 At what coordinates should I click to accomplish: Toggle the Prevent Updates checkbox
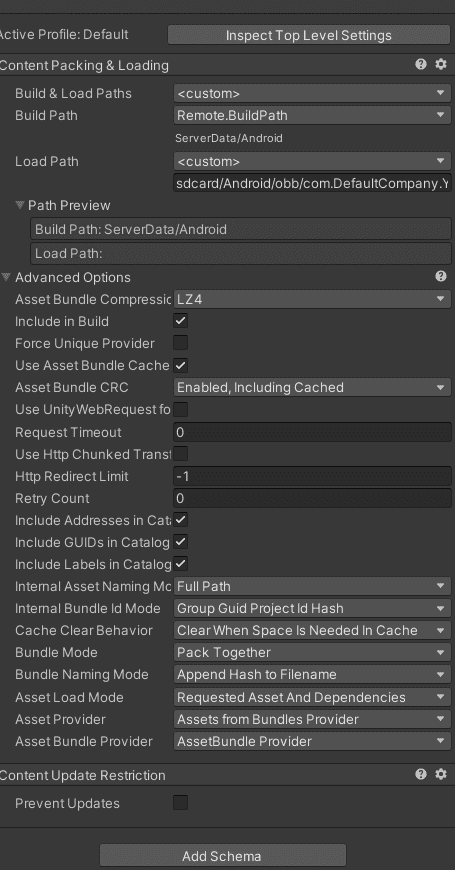(180, 802)
